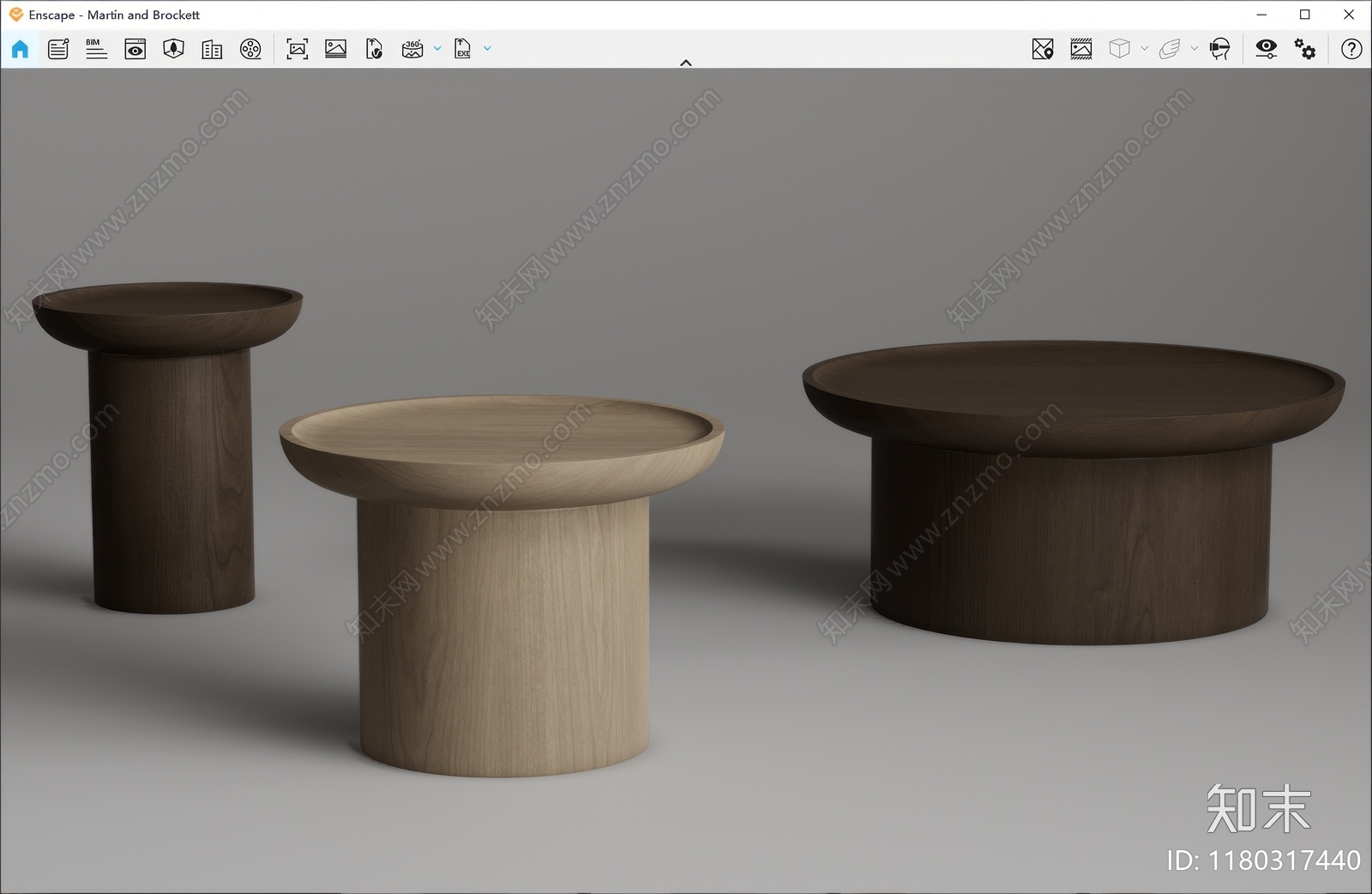The height and width of the screenshot is (894, 1372).
Task: Select the cube projection mode icon
Action: click(1119, 49)
